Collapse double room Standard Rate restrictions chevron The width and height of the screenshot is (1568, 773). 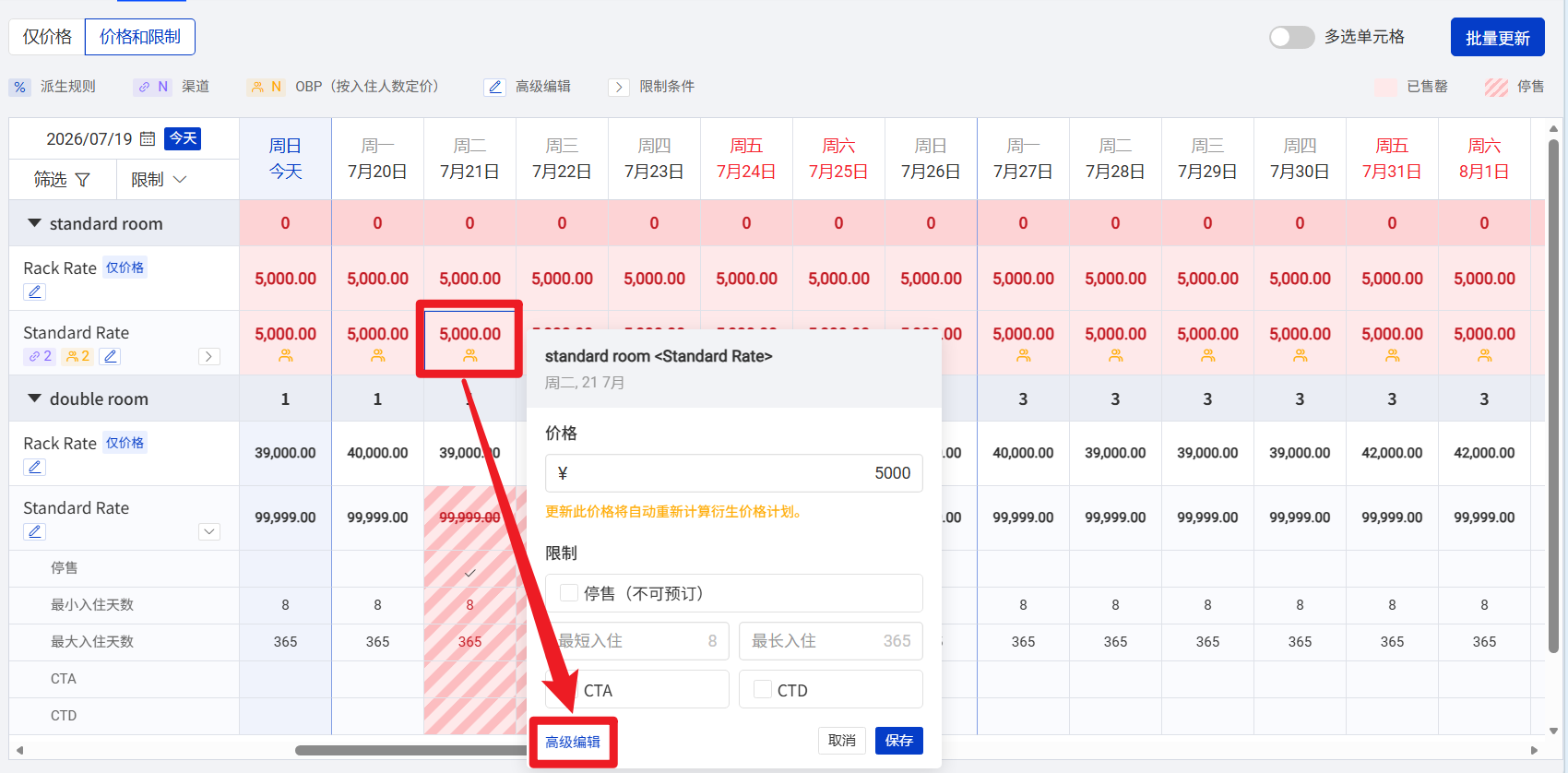pos(209,531)
